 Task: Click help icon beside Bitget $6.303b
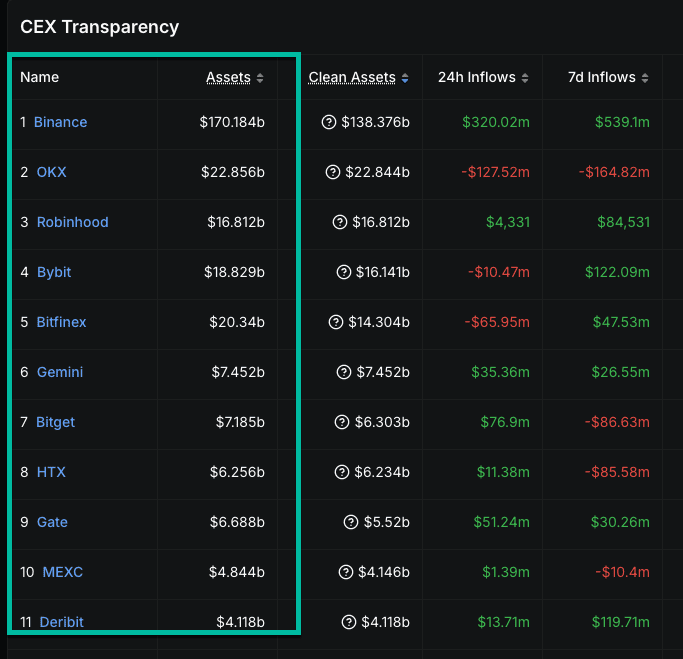tap(342, 422)
